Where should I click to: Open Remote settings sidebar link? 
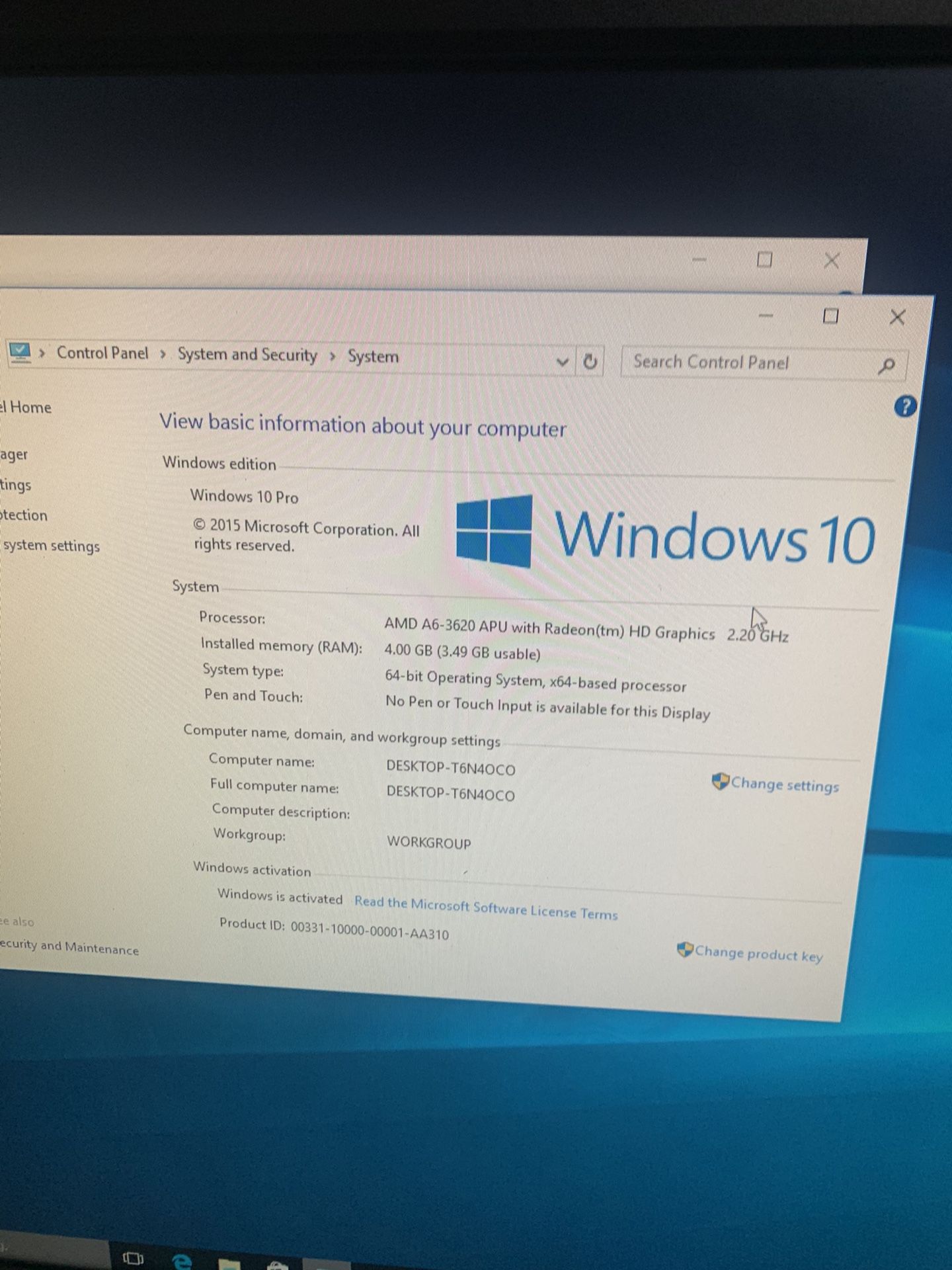pos(16,485)
